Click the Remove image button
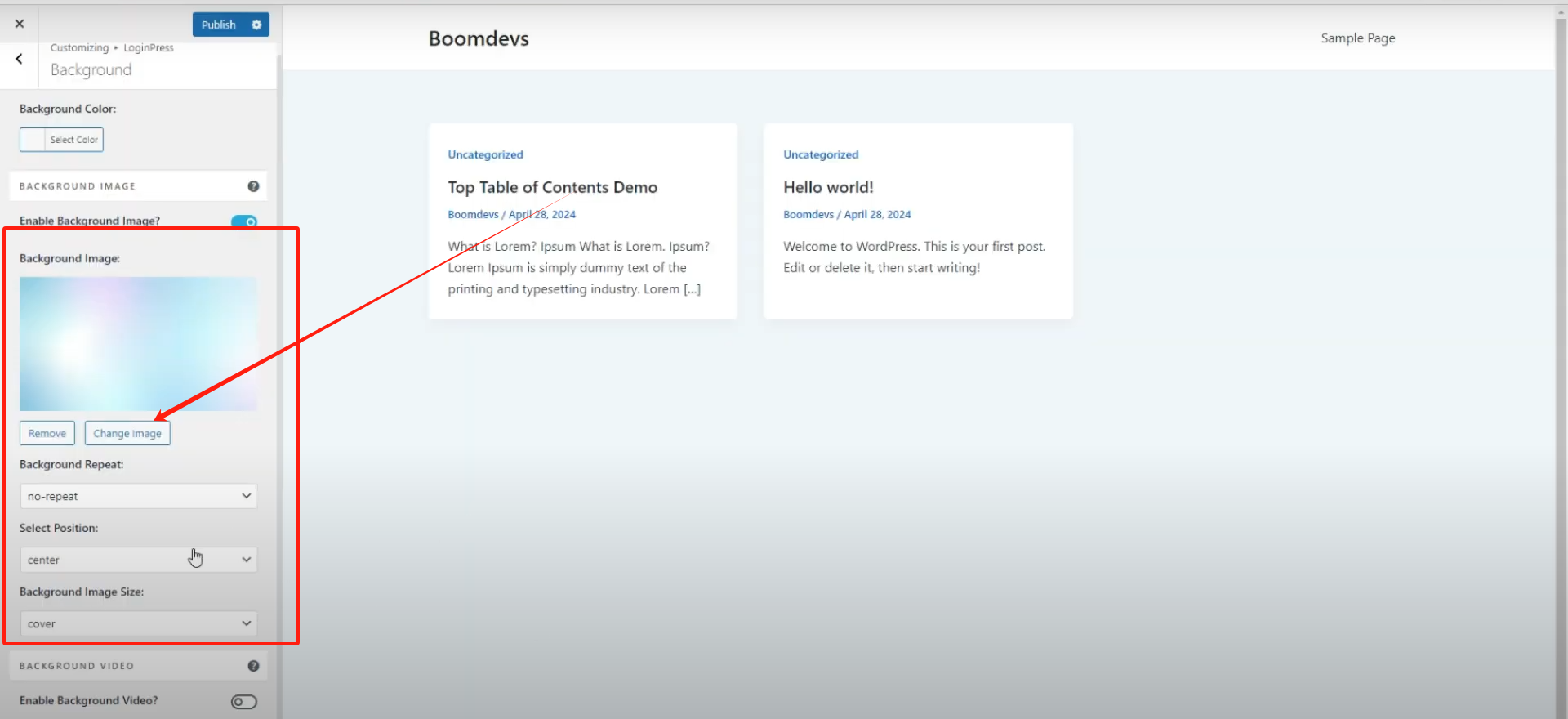 pos(47,433)
